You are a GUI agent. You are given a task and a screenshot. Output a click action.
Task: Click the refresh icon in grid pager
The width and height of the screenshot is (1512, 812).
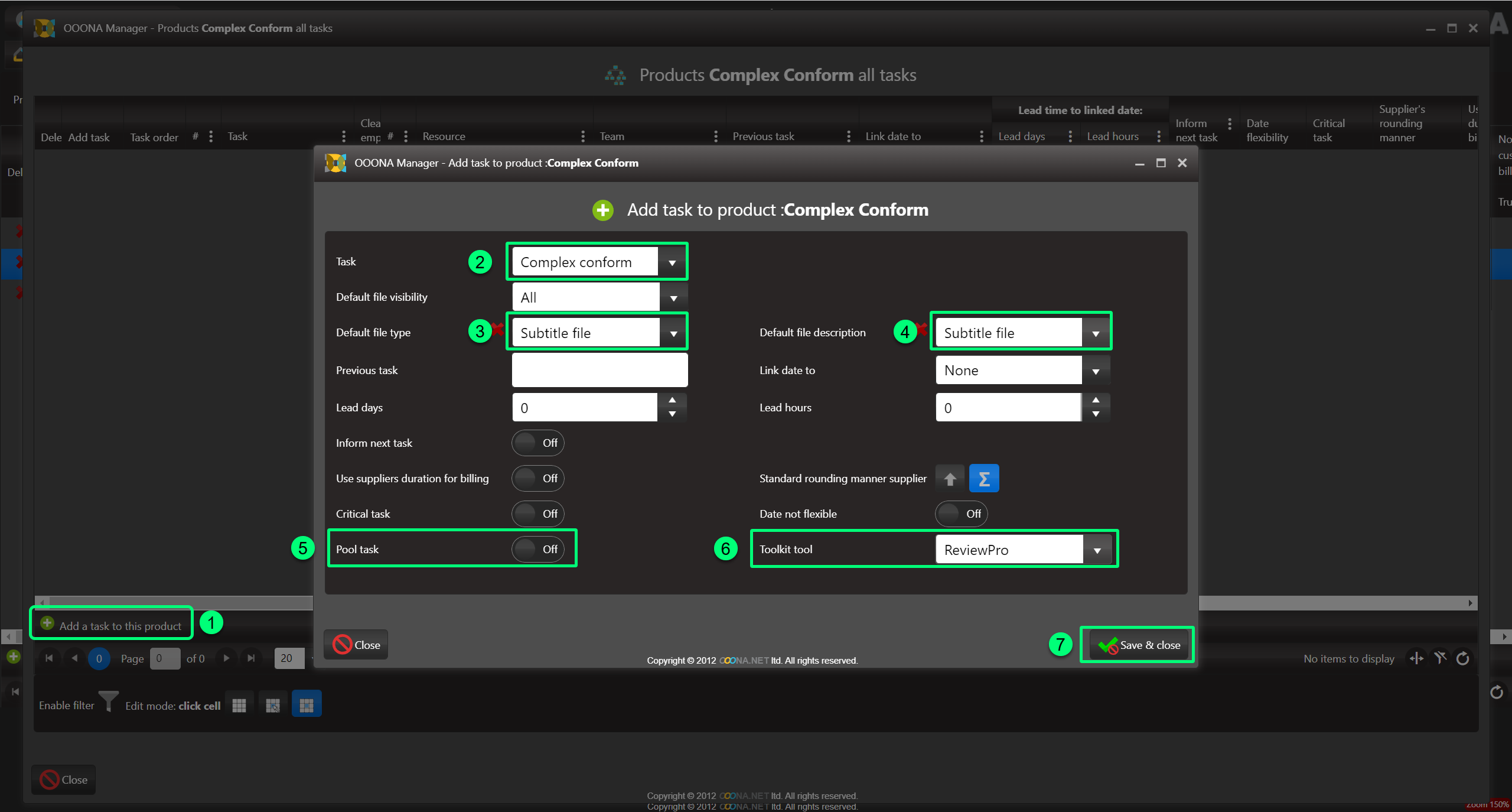point(1462,658)
